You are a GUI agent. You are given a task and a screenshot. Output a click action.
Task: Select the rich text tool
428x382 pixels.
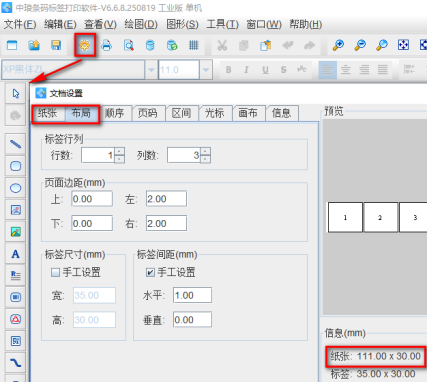coord(16,276)
